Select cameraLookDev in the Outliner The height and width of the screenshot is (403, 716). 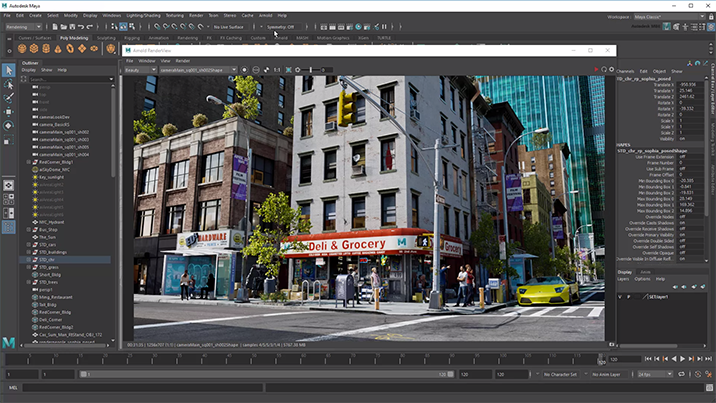click(54, 117)
